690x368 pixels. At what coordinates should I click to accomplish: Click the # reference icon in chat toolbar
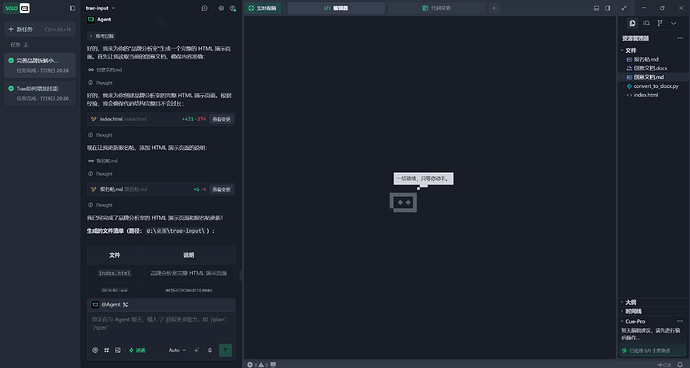click(106, 350)
